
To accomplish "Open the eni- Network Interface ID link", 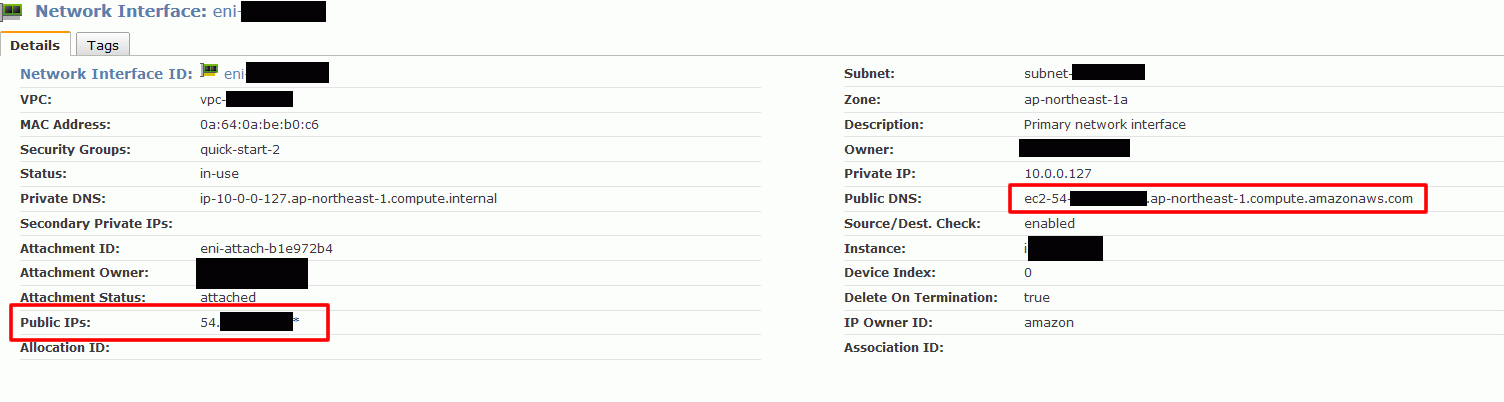I will point(276,73).
